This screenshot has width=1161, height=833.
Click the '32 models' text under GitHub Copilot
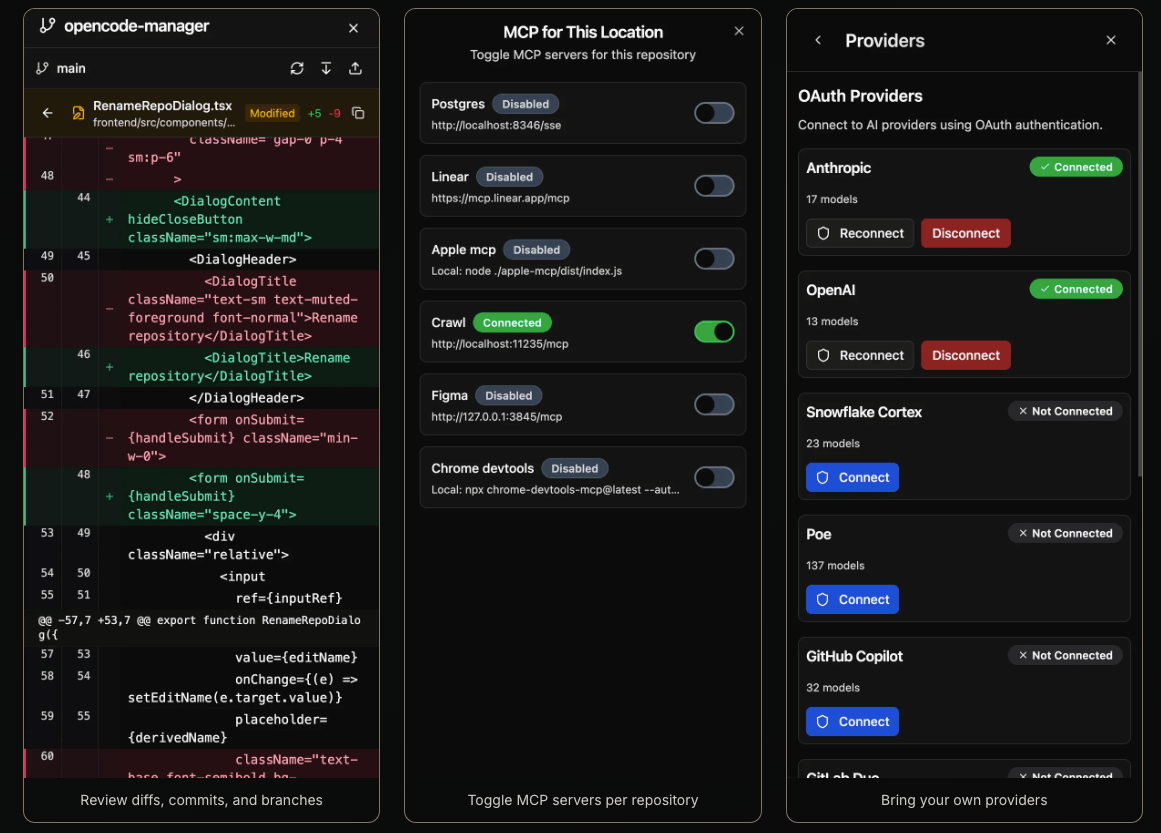pos(833,688)
